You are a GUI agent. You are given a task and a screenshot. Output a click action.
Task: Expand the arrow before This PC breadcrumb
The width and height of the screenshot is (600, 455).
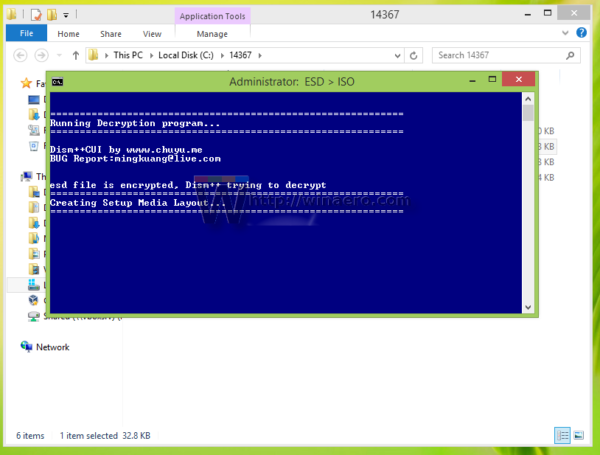(107, 56)
